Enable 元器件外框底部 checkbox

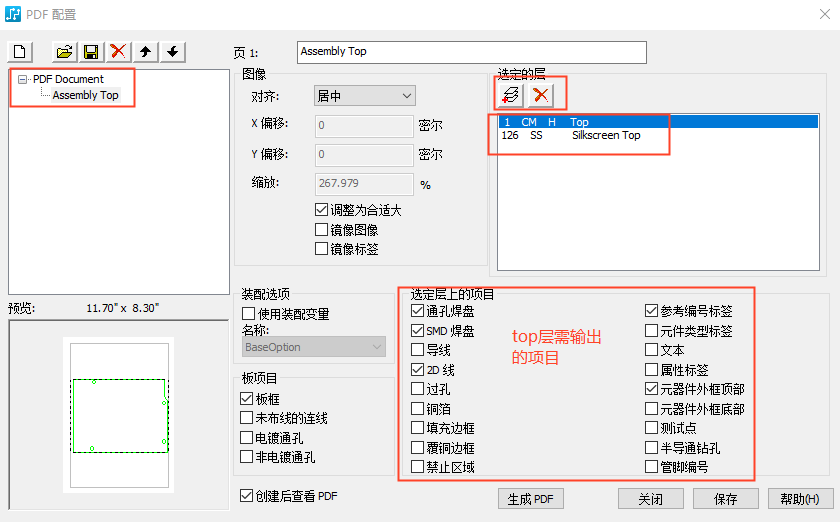point(651,409)
